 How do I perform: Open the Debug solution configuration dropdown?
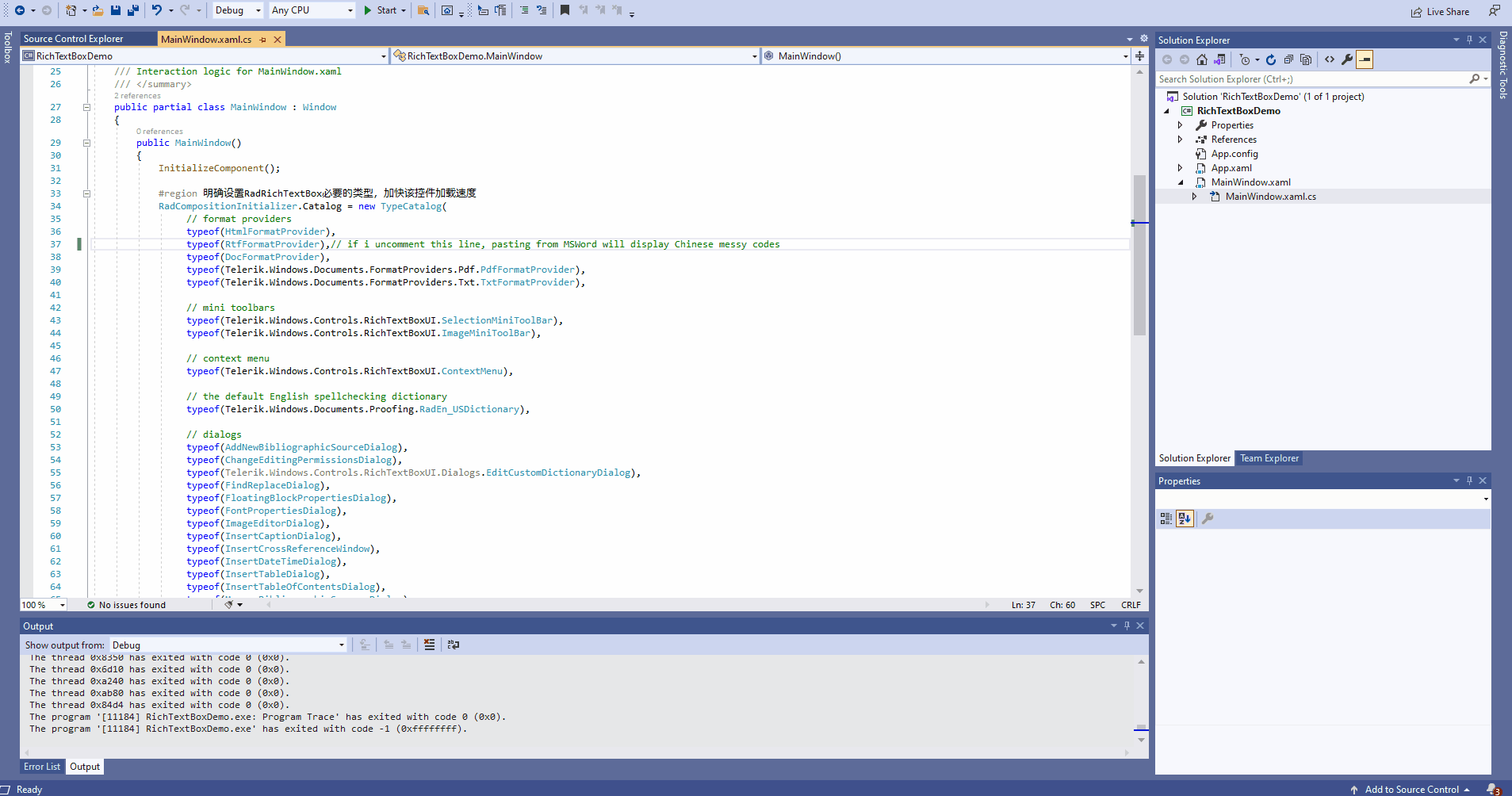(237, 10)
